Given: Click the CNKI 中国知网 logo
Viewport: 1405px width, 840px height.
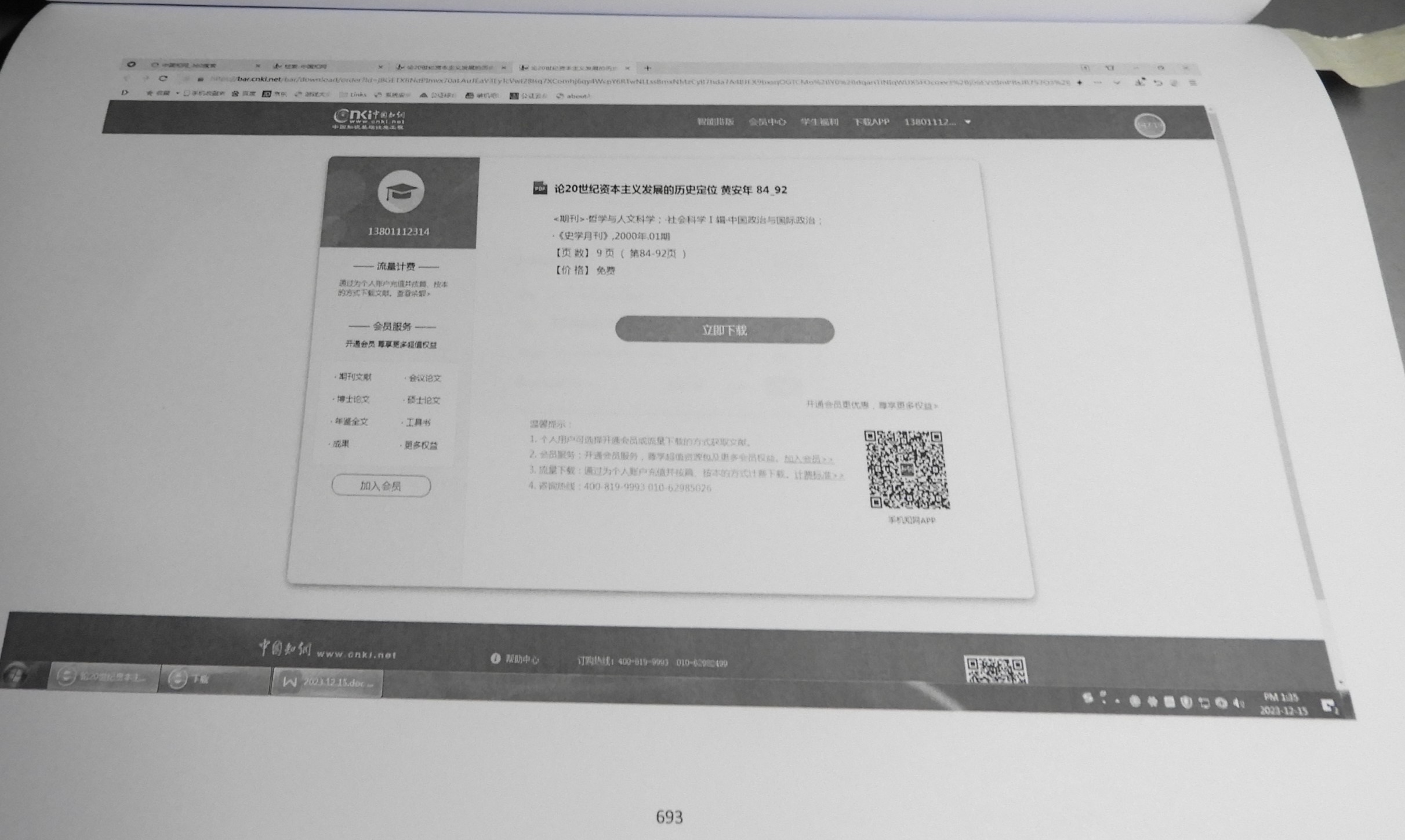Looking at the screenshot, I should pyautogui.click(x=369, y=119).
